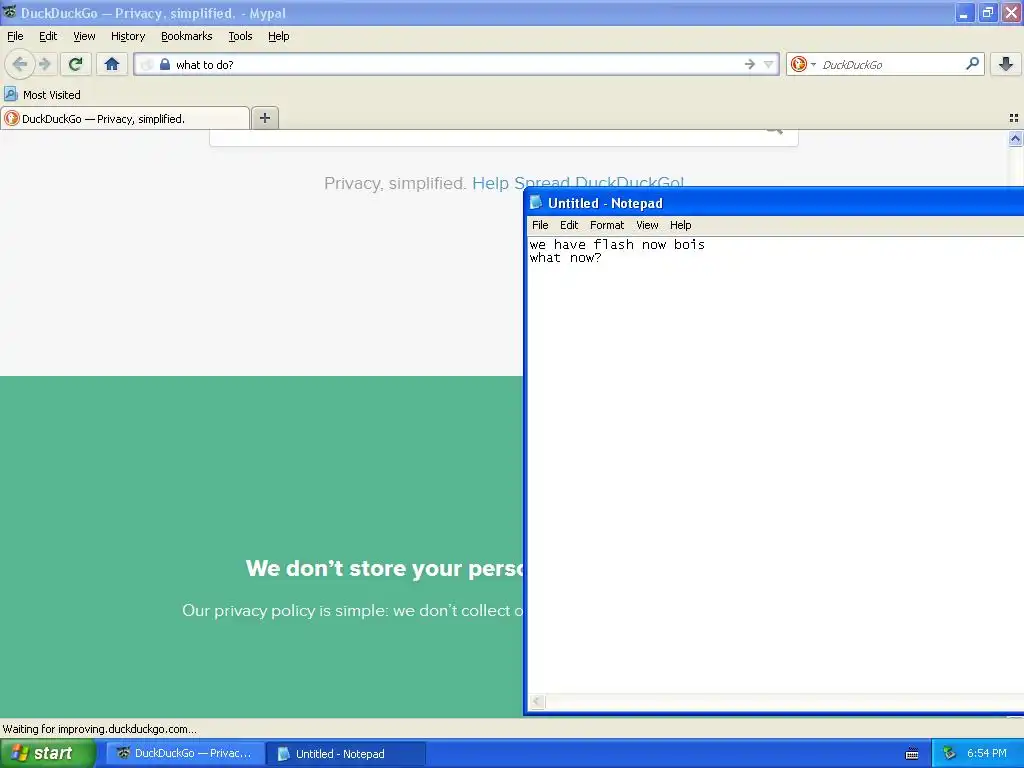
Task: Click the 6:54 PM system clock
Action: pos(987,753)
